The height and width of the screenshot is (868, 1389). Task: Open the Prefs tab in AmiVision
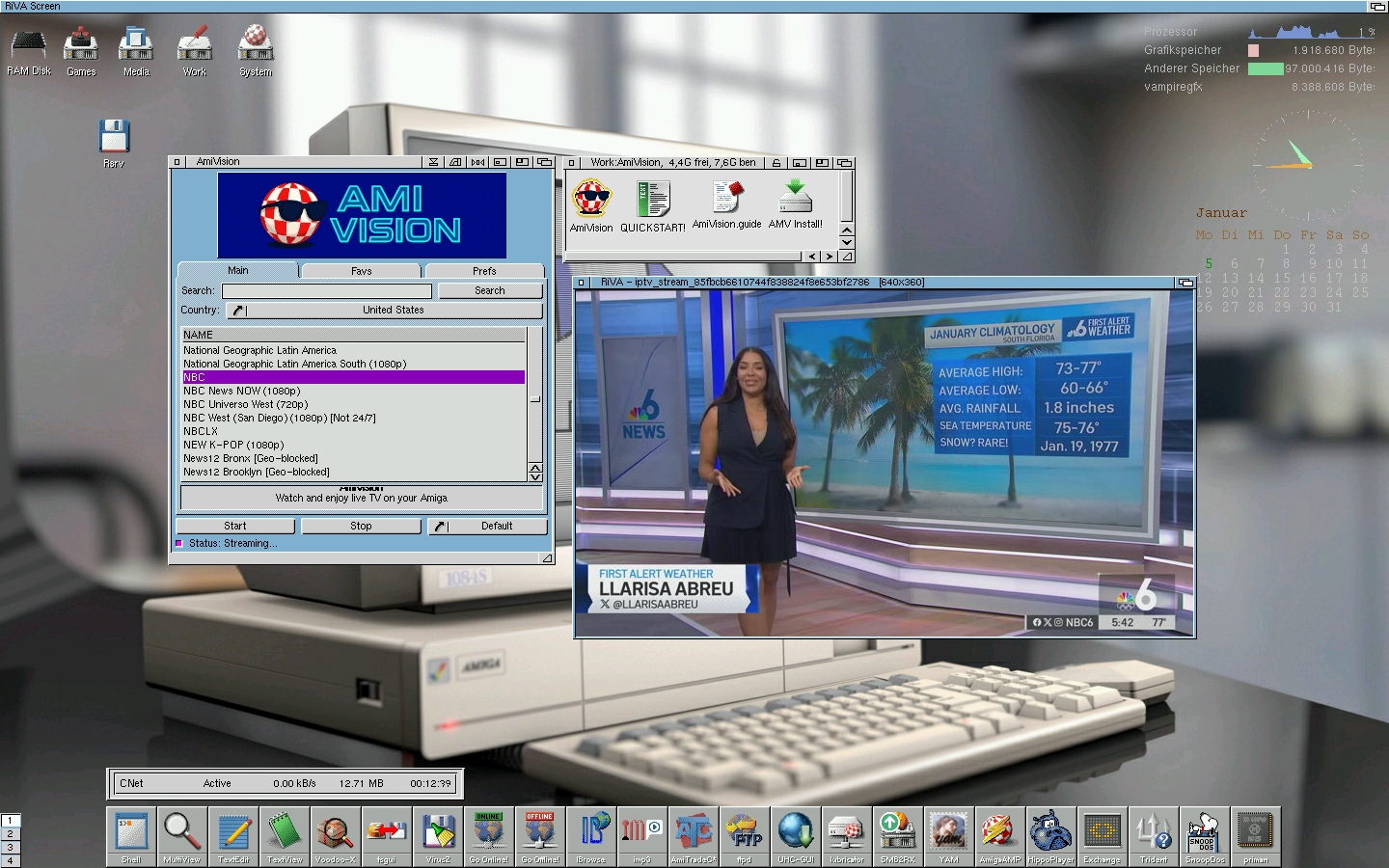coord(485,271)
